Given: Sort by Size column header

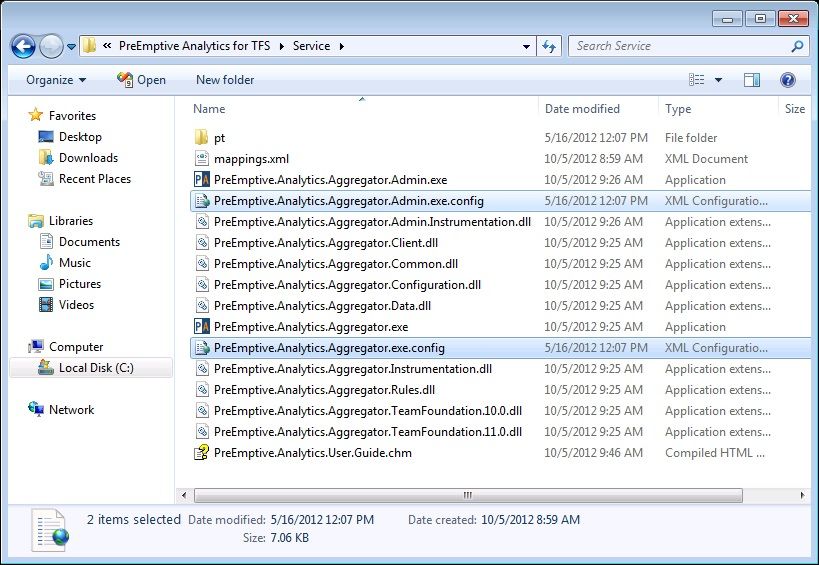Looking at the screenshot, I should [x=794, y=109].
